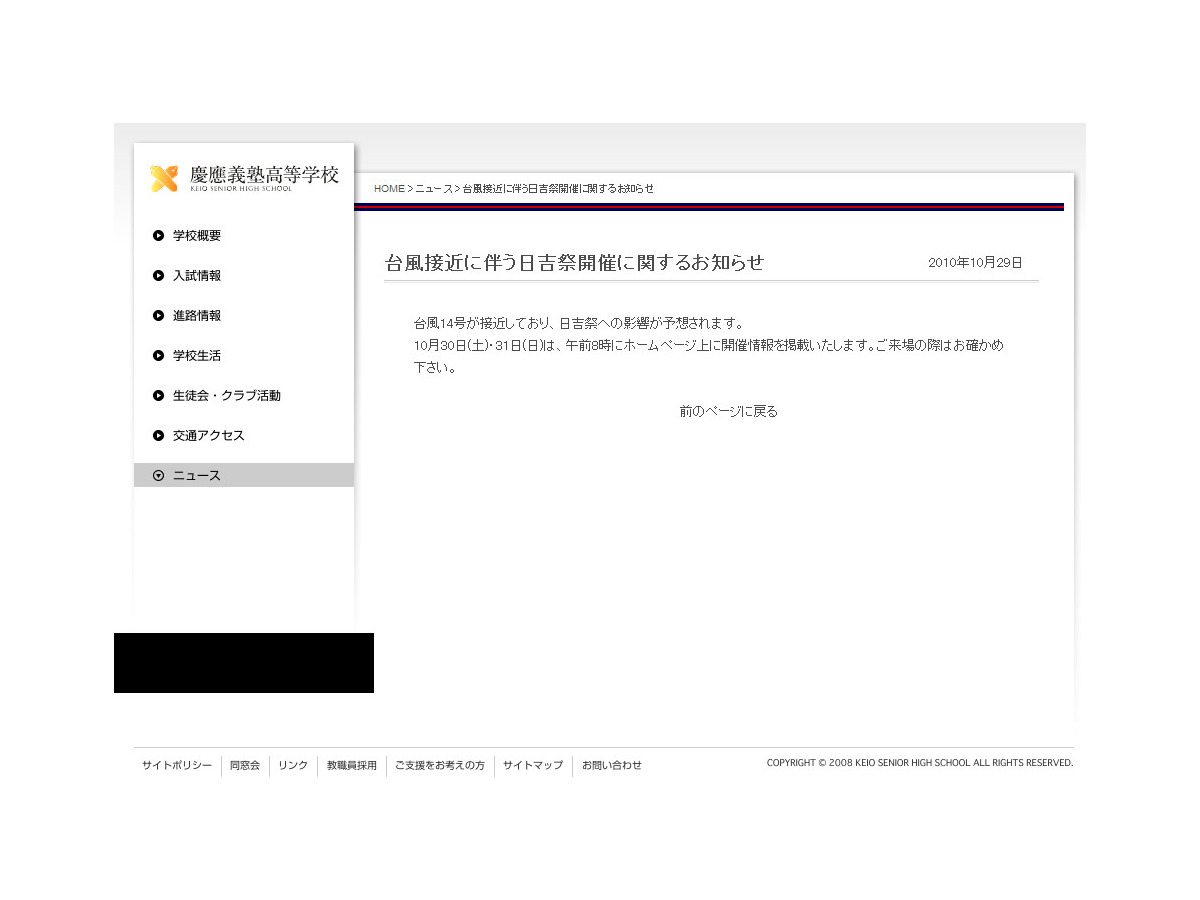Open 教職員採用 footer link
This screenshot has height=900, width=1200.
coord(352,766)
